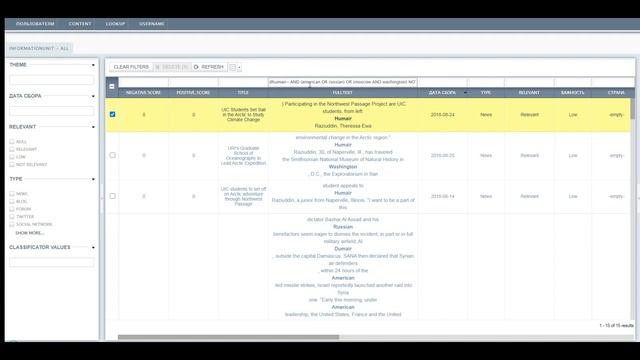The image size is (640, 360).
Task: Click the POSITIVE_SCORE column filter field
Action: tap(193, 82)
